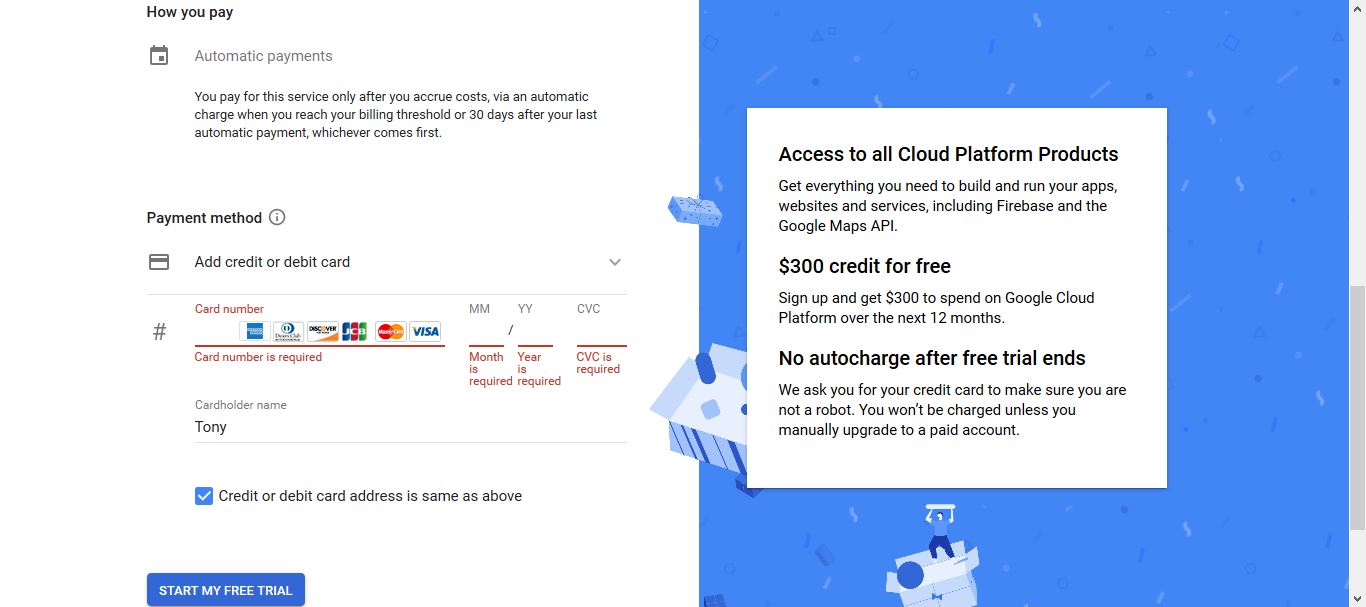Expand the Add credit or debit card chevron
The height and width of the screenshot is (607, 1366).
615,262
